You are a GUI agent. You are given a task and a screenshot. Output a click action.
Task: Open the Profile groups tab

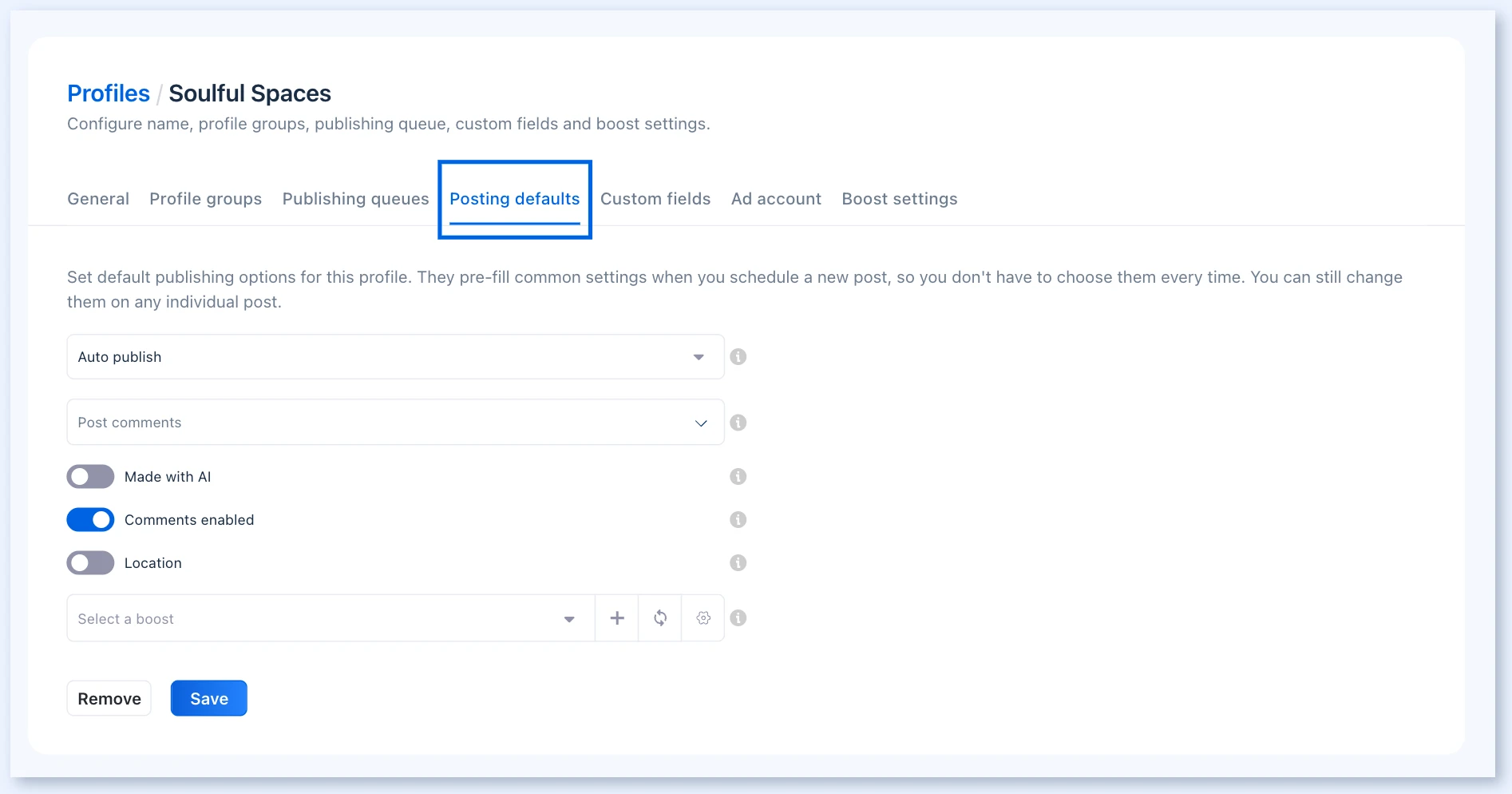tap(206, 199)
